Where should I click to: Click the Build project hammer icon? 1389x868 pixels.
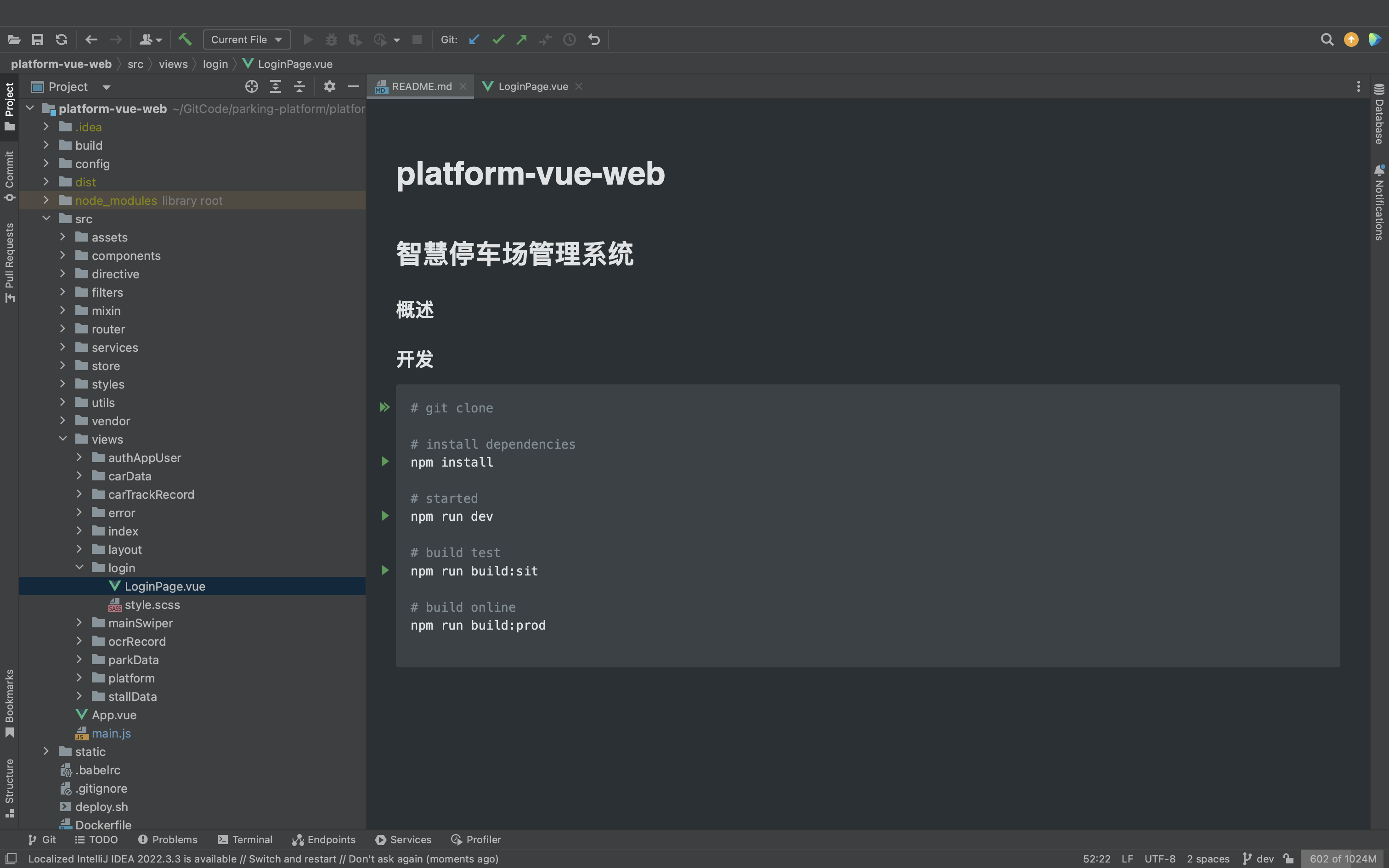[185, 39]
